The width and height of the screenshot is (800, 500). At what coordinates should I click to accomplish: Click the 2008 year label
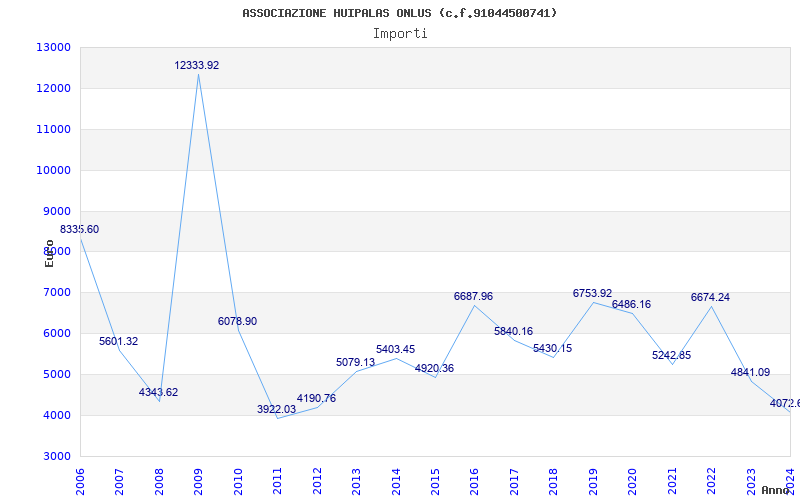pos(159,482)
